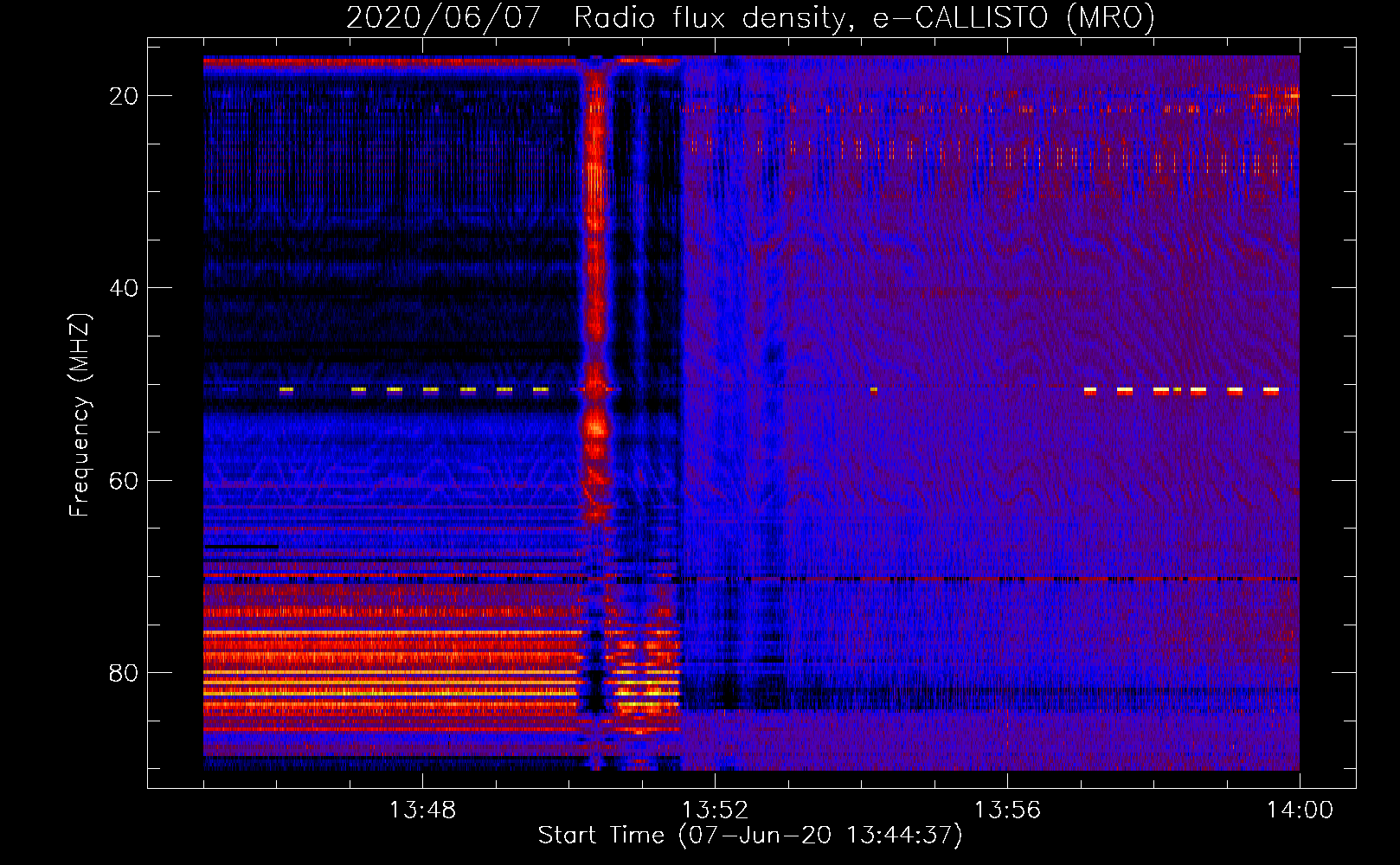Click the 20 MHz frequency tick label
Image resolution: width=1400 pixels, height=865 pixels.
(124, 96)
